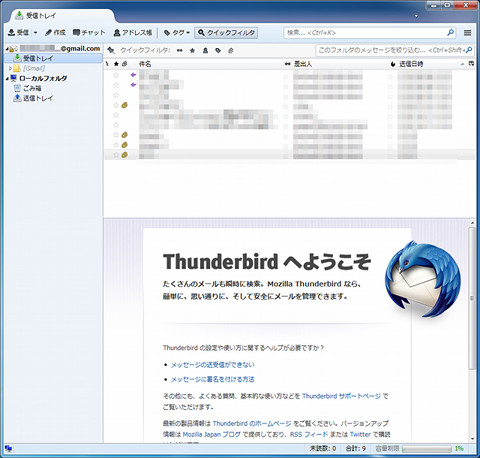Viewport: 480px width, 458px height.
Task: Click the 受信 get messages button
Action: click(19, 33)
